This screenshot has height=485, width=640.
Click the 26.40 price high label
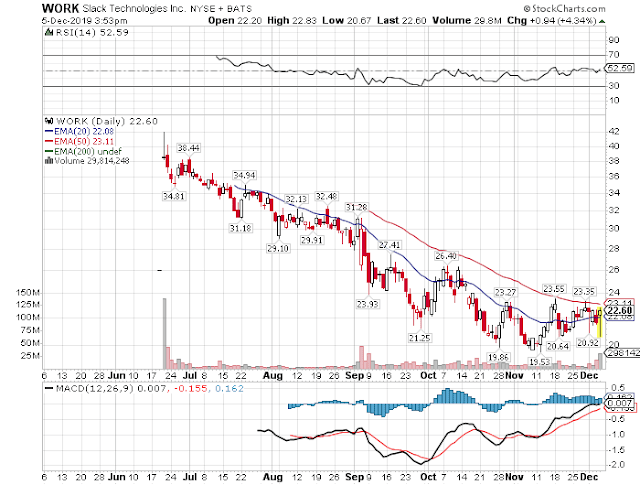(x=446, y=256)
